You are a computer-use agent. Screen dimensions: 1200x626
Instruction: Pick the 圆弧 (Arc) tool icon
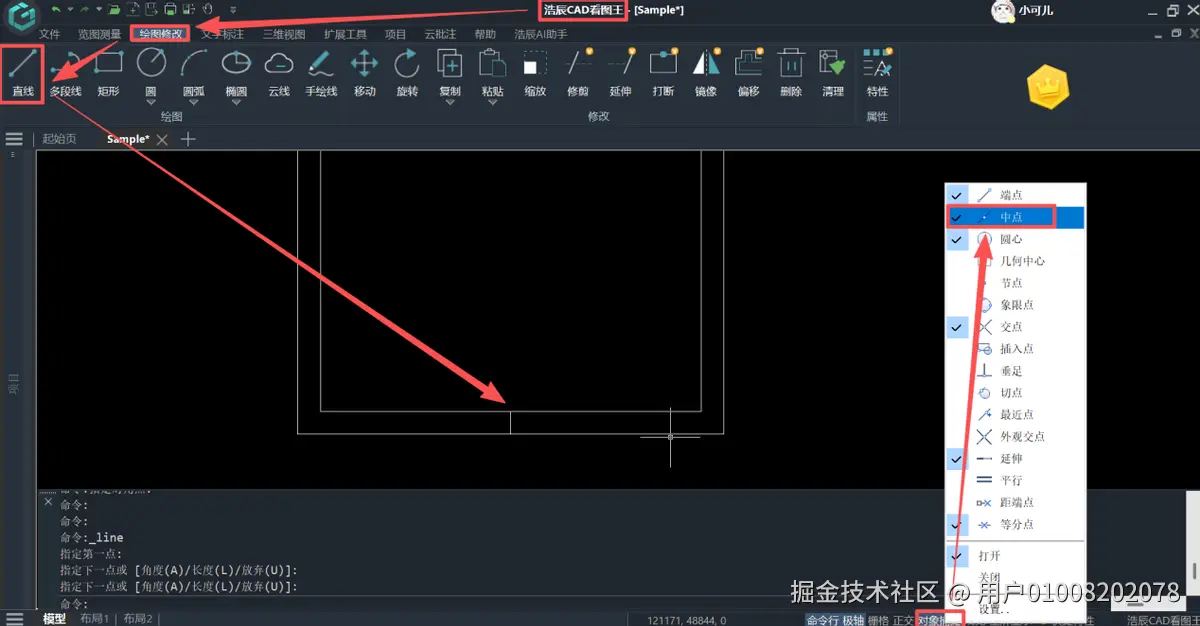193,64
